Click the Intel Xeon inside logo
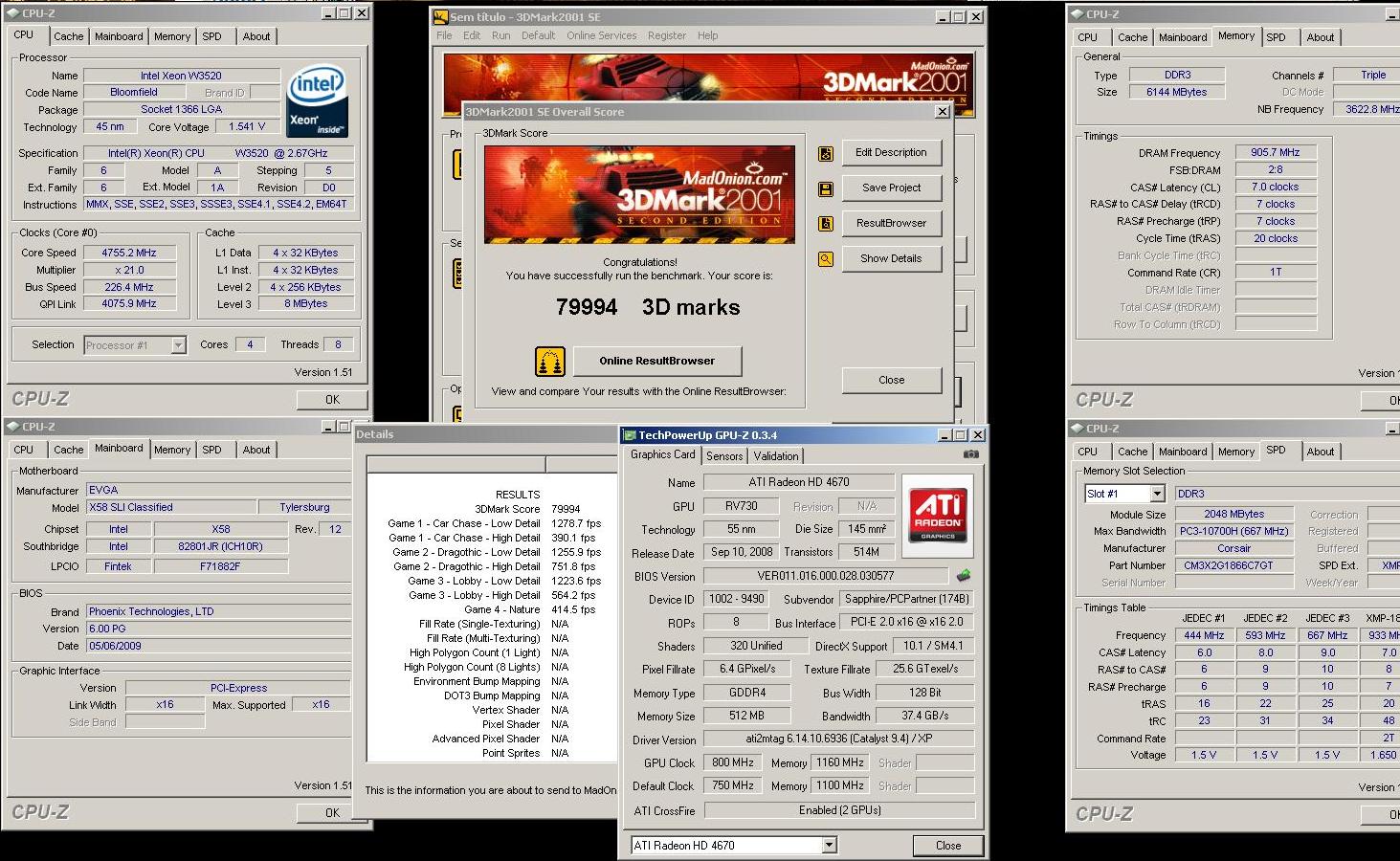 [x=318, y=101]
